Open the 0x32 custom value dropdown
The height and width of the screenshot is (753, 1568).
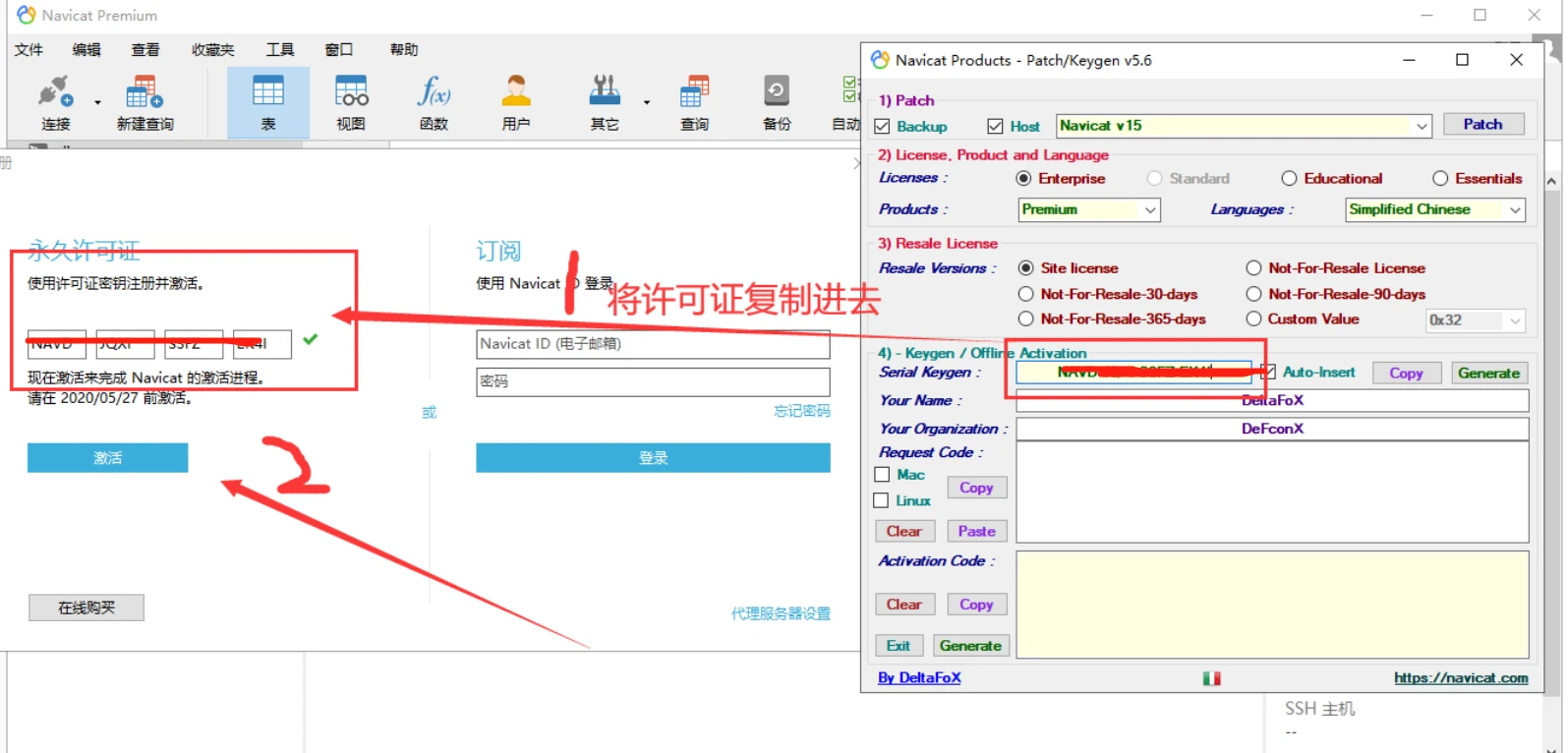coord(1476,319)
